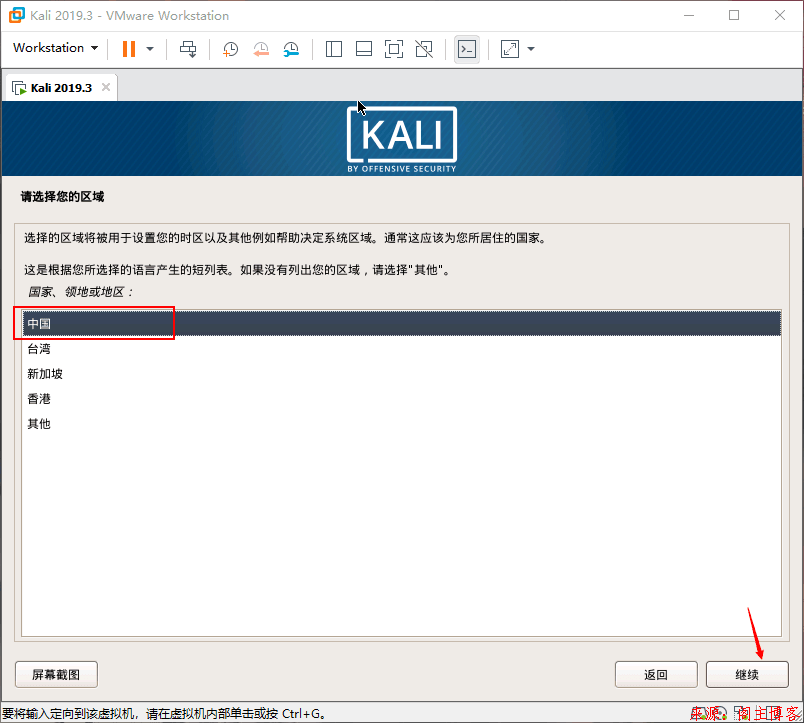This screenshot has width=804, height=723.
Task: Click the 继续 button
Action: (747, 674)
